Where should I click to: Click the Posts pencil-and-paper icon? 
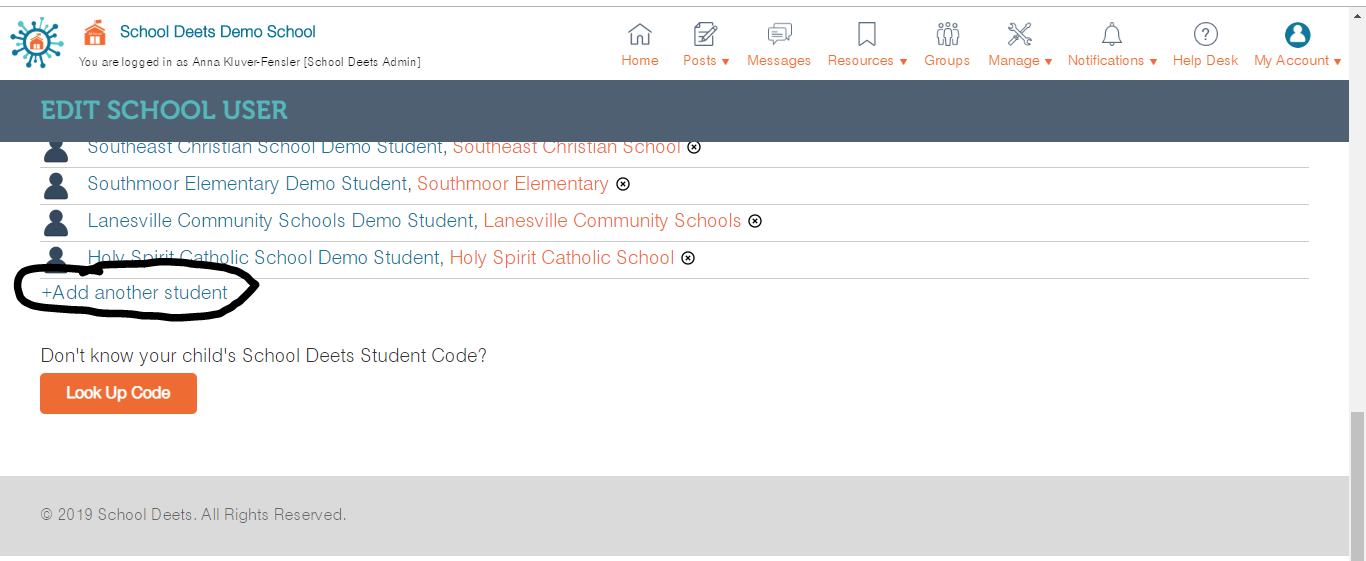705,34
